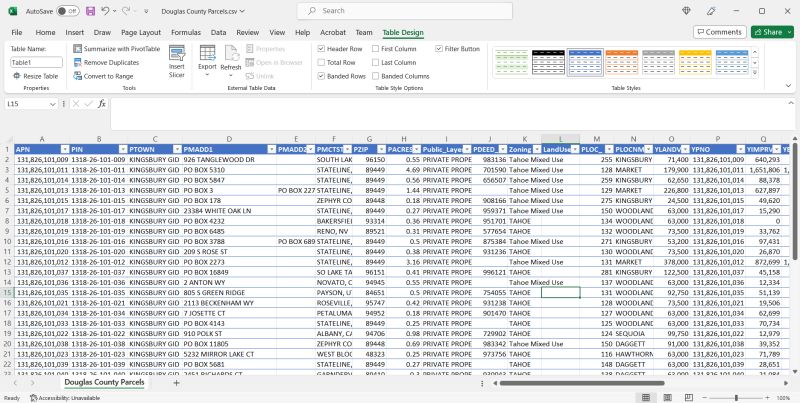Collapse the ribbon with chevron

pyautogui.click(x=788, y=86)
